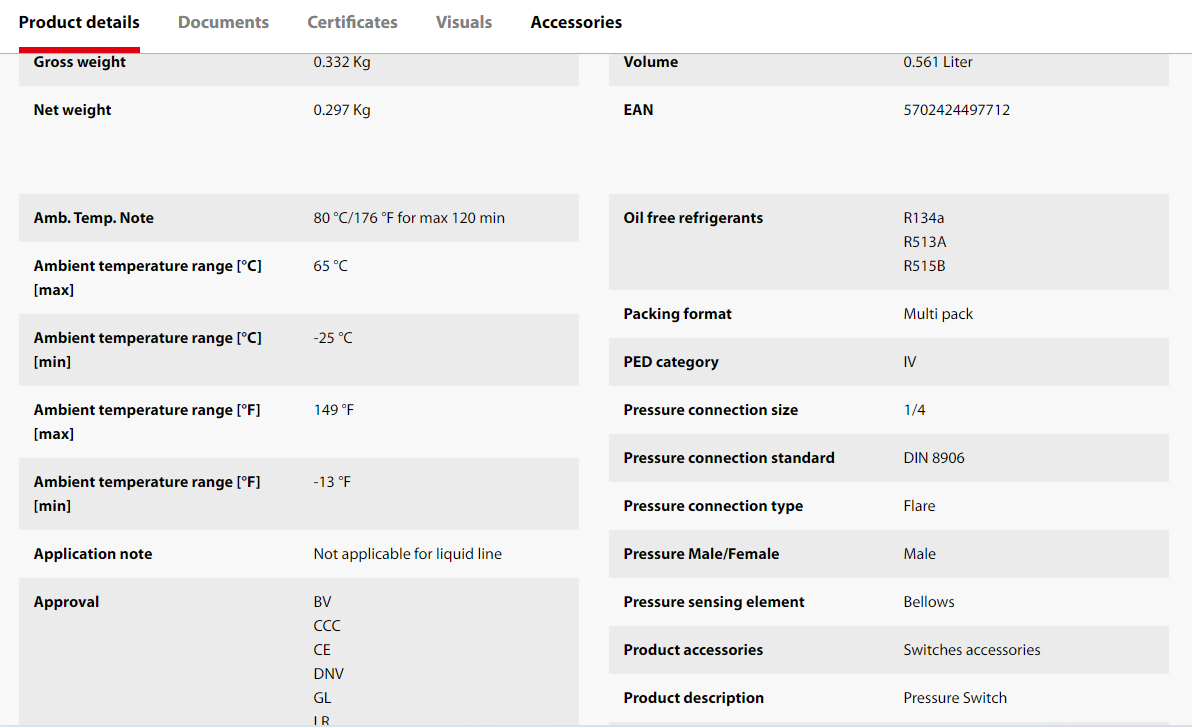Select the Visuals tab

click(x=464, y=22)
